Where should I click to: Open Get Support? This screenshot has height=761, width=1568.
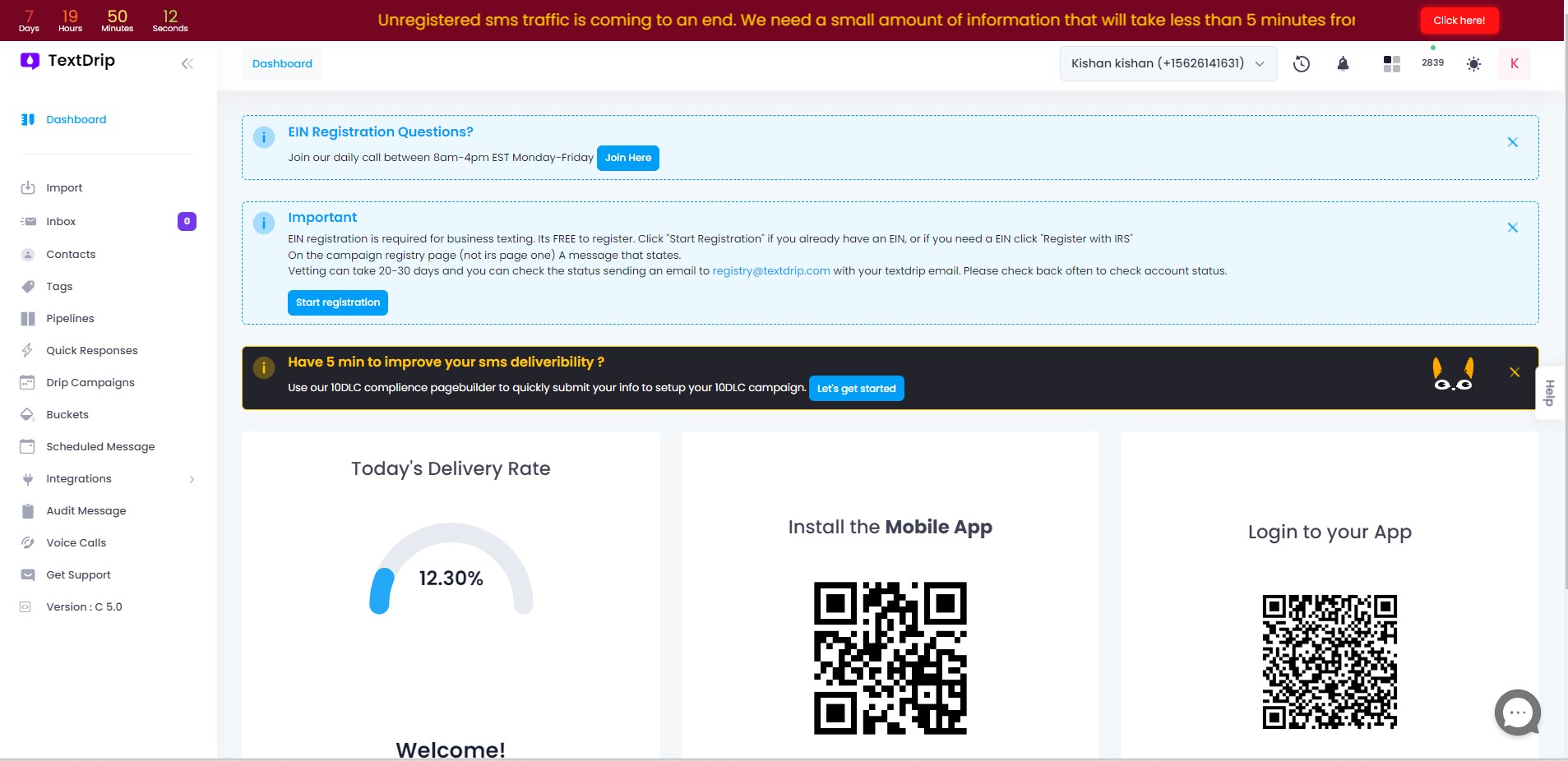point(78,574)
